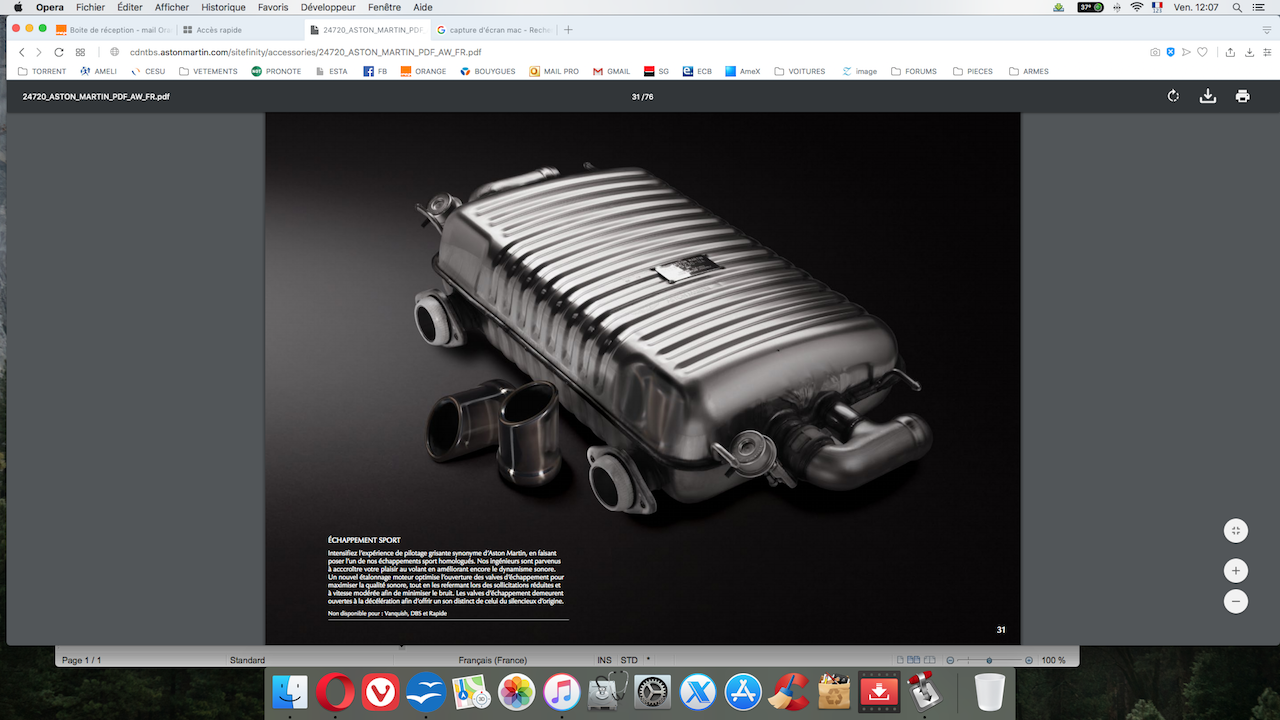Open the Speed Dial grid icon
1280x720 pixels.
pyautogui.click(x=80, y=52)
